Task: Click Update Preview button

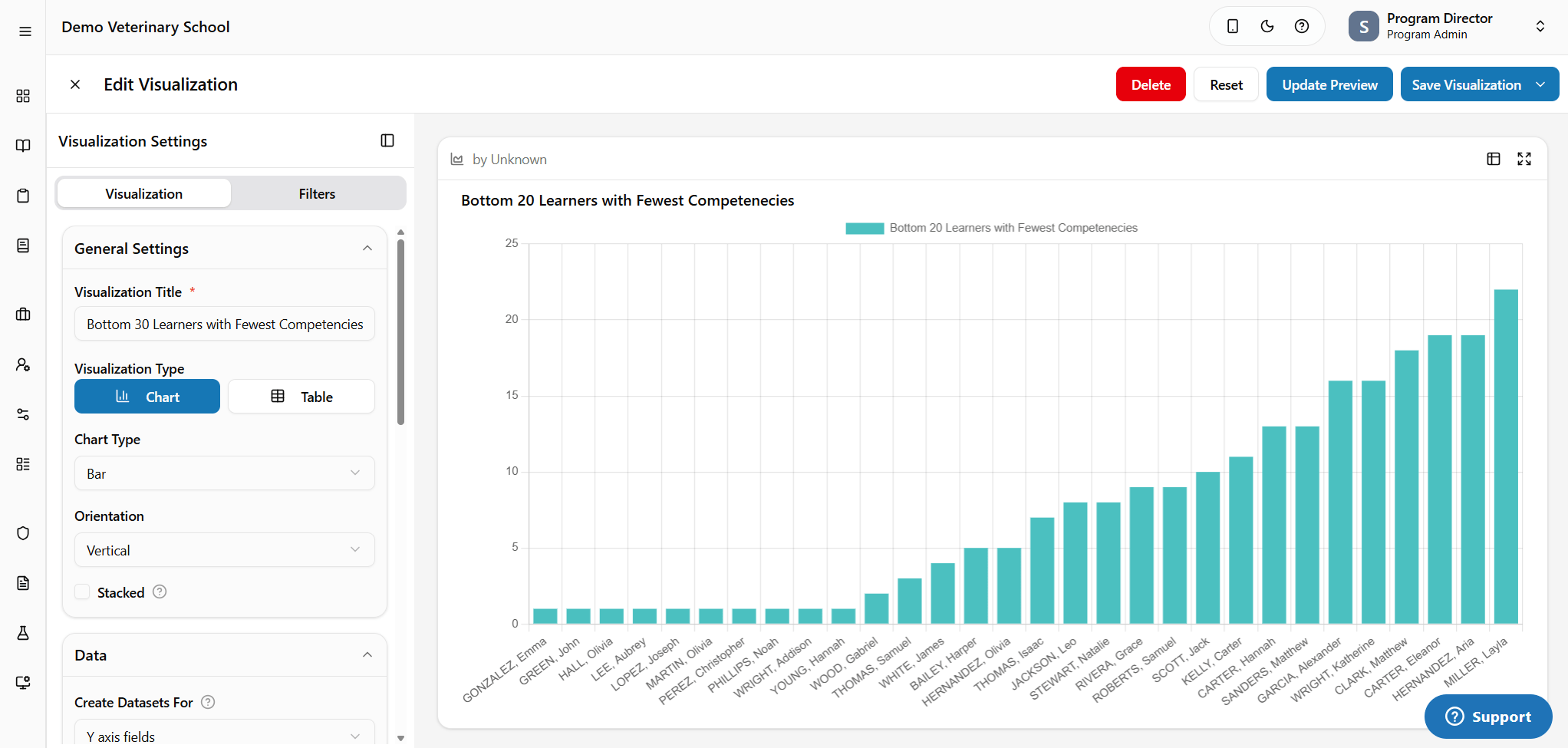Action: tap(1329, 84)
